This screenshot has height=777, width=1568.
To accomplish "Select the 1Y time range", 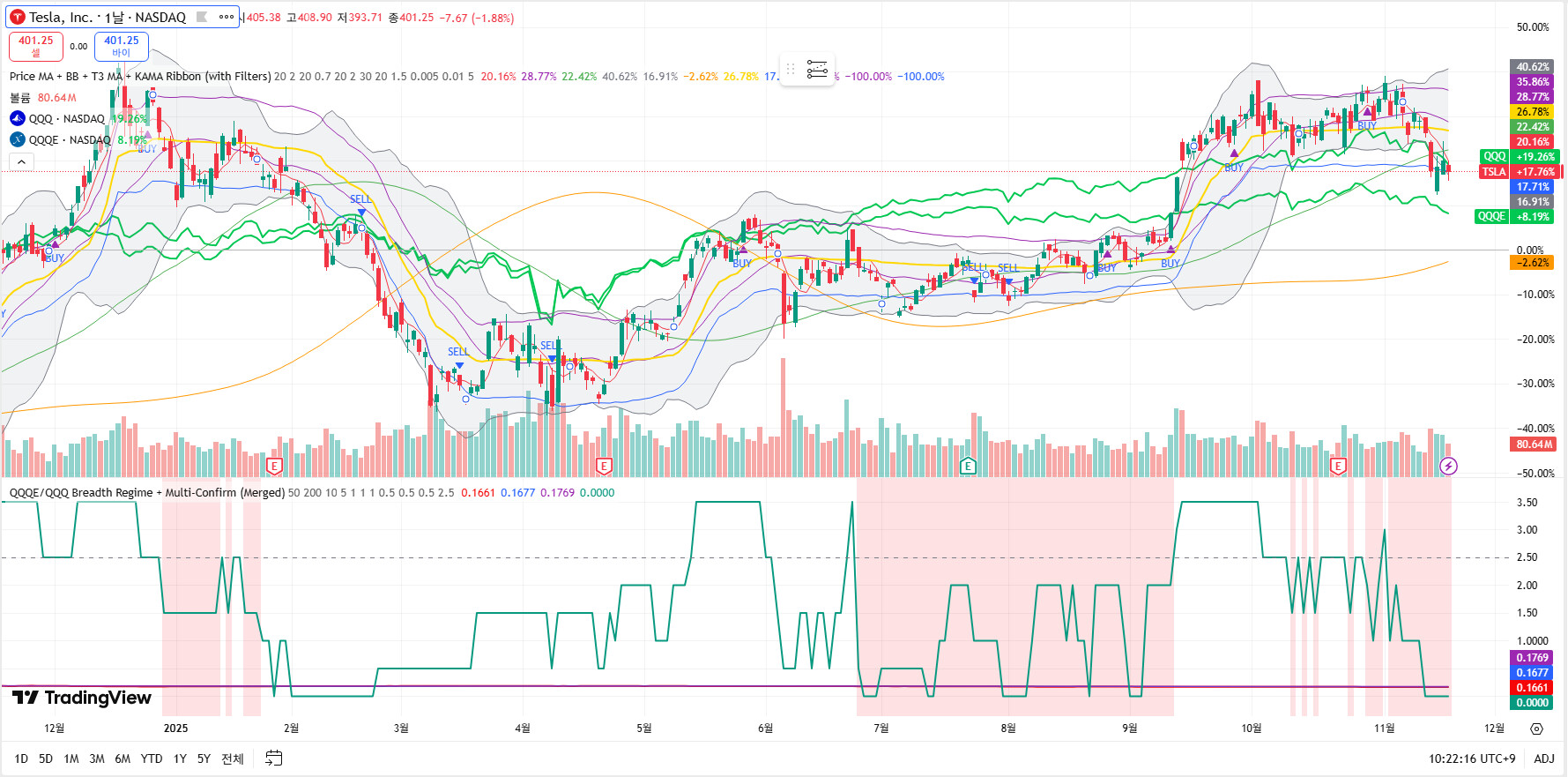I will tap(180, 758).
